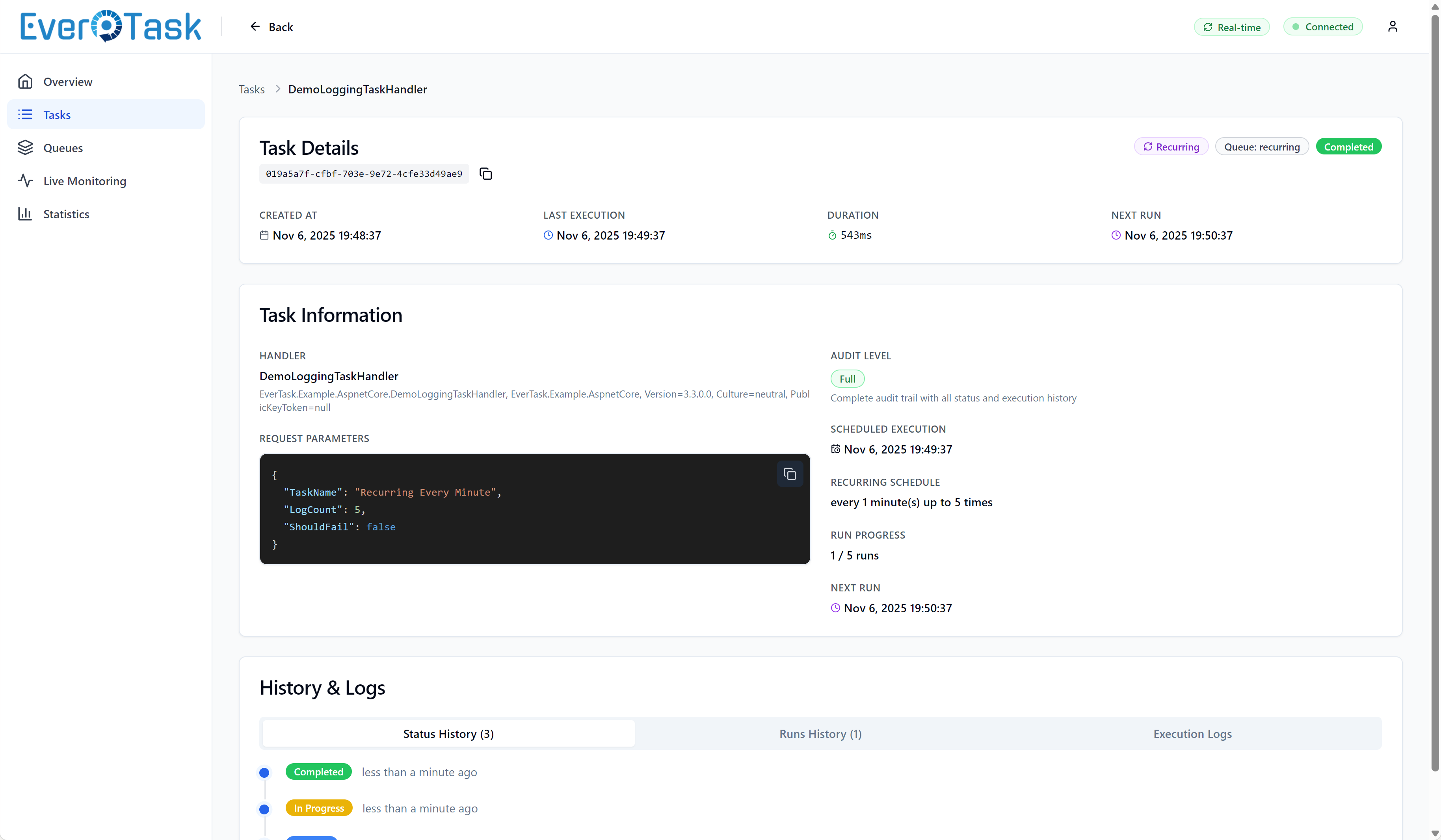Open the user profile icon
The height and width of the screenshot is (840, 1441).
[1393, 27]
